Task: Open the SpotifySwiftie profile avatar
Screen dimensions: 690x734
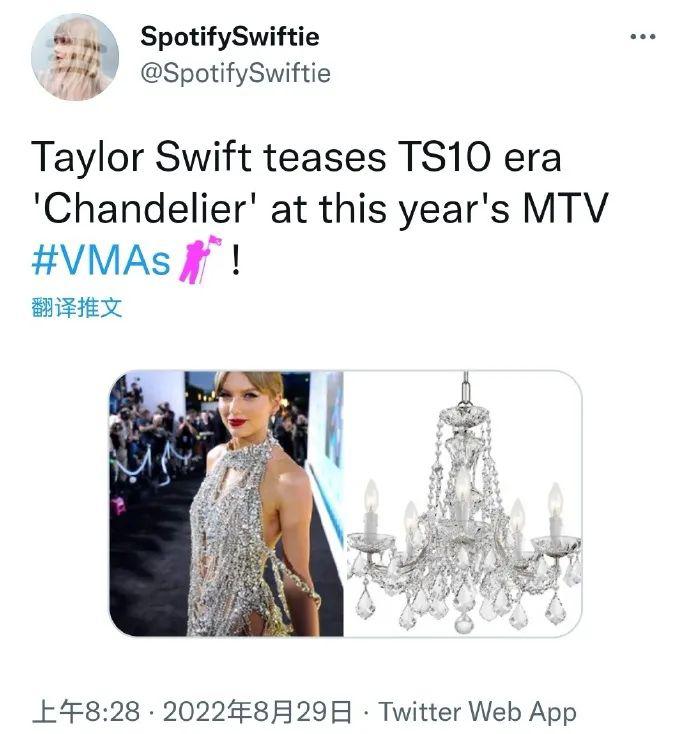Action: pos(75,57)
